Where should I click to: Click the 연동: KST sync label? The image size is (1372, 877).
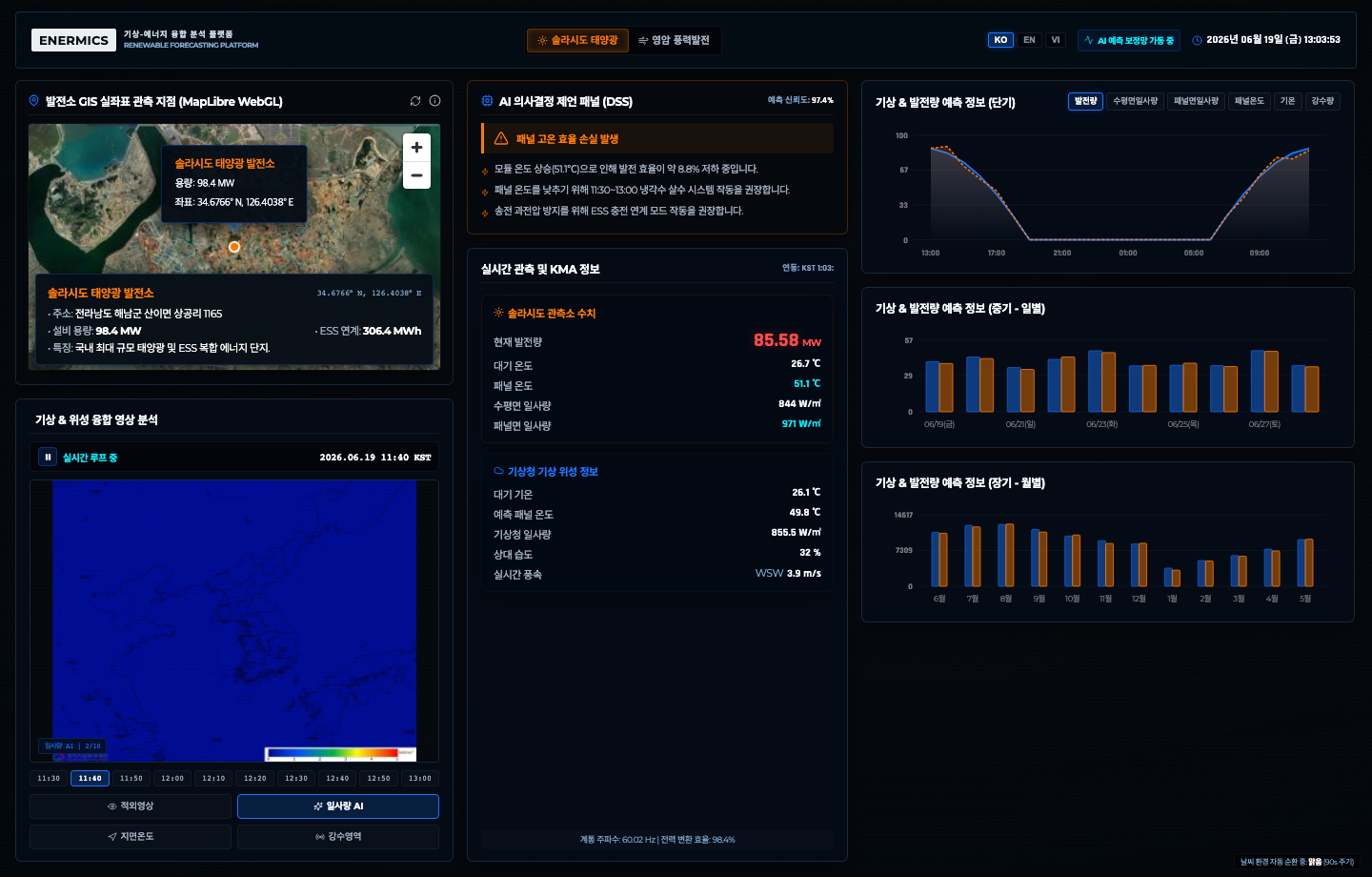click(808, 268)
